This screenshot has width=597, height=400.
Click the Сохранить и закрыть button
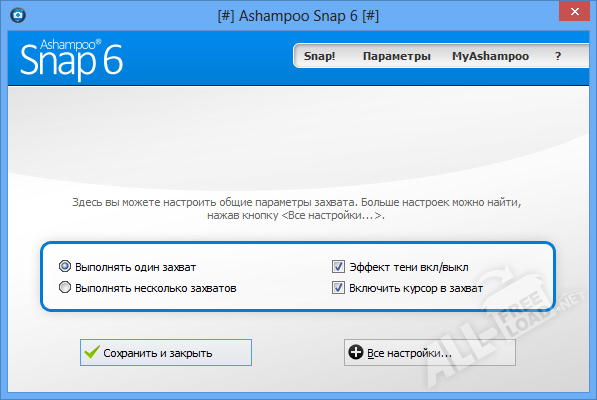click(x=166, y=352)
